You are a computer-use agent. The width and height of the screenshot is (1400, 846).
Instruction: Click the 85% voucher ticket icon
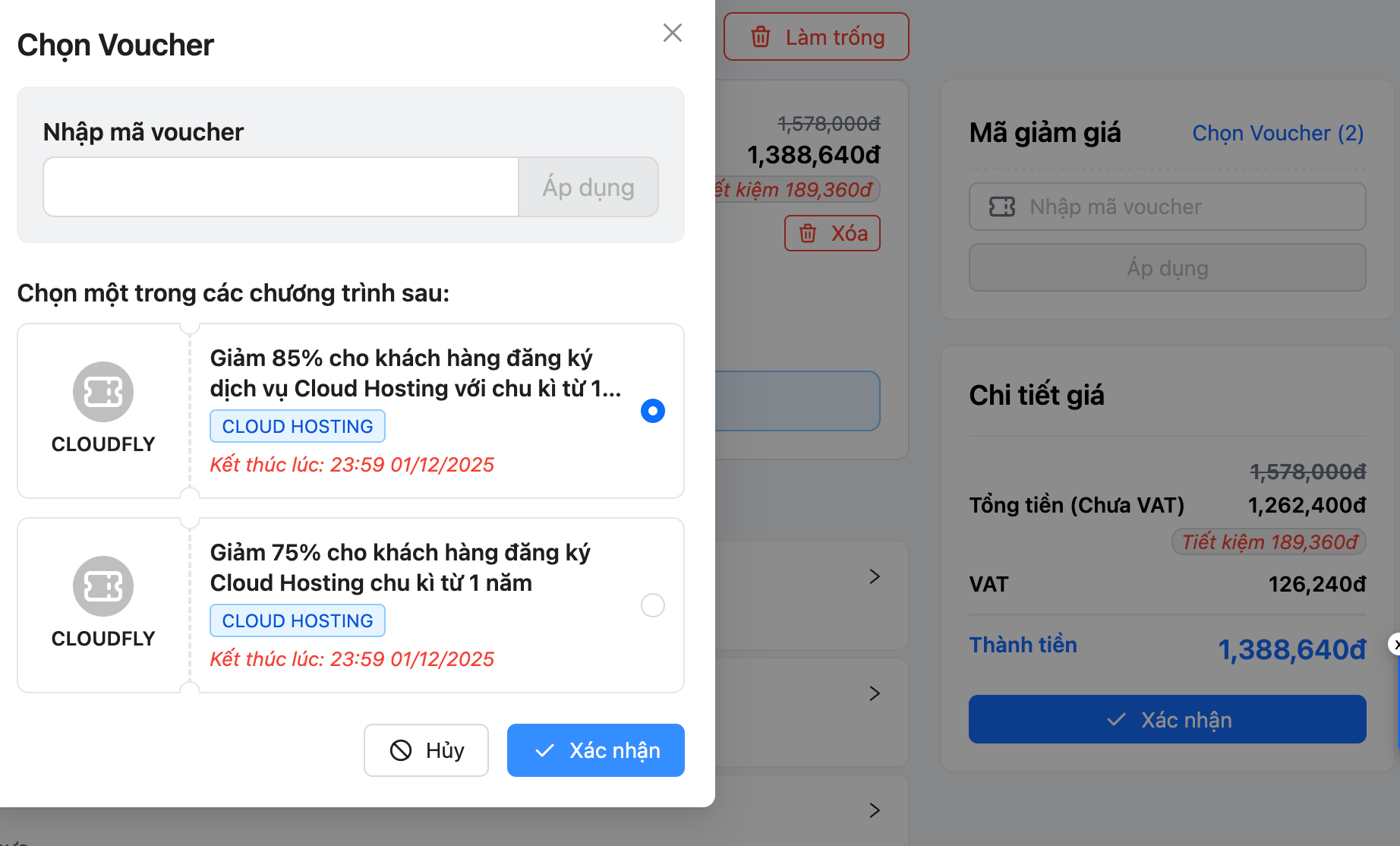(103, 392)
